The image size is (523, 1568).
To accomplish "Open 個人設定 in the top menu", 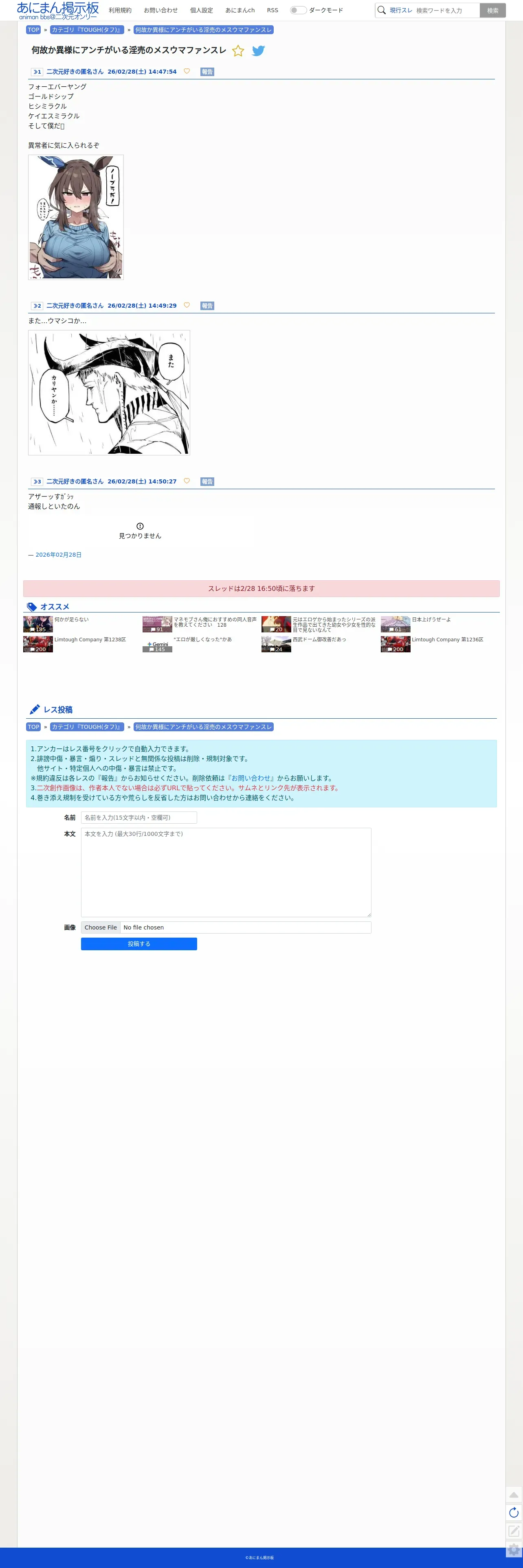I will [202, 10].
